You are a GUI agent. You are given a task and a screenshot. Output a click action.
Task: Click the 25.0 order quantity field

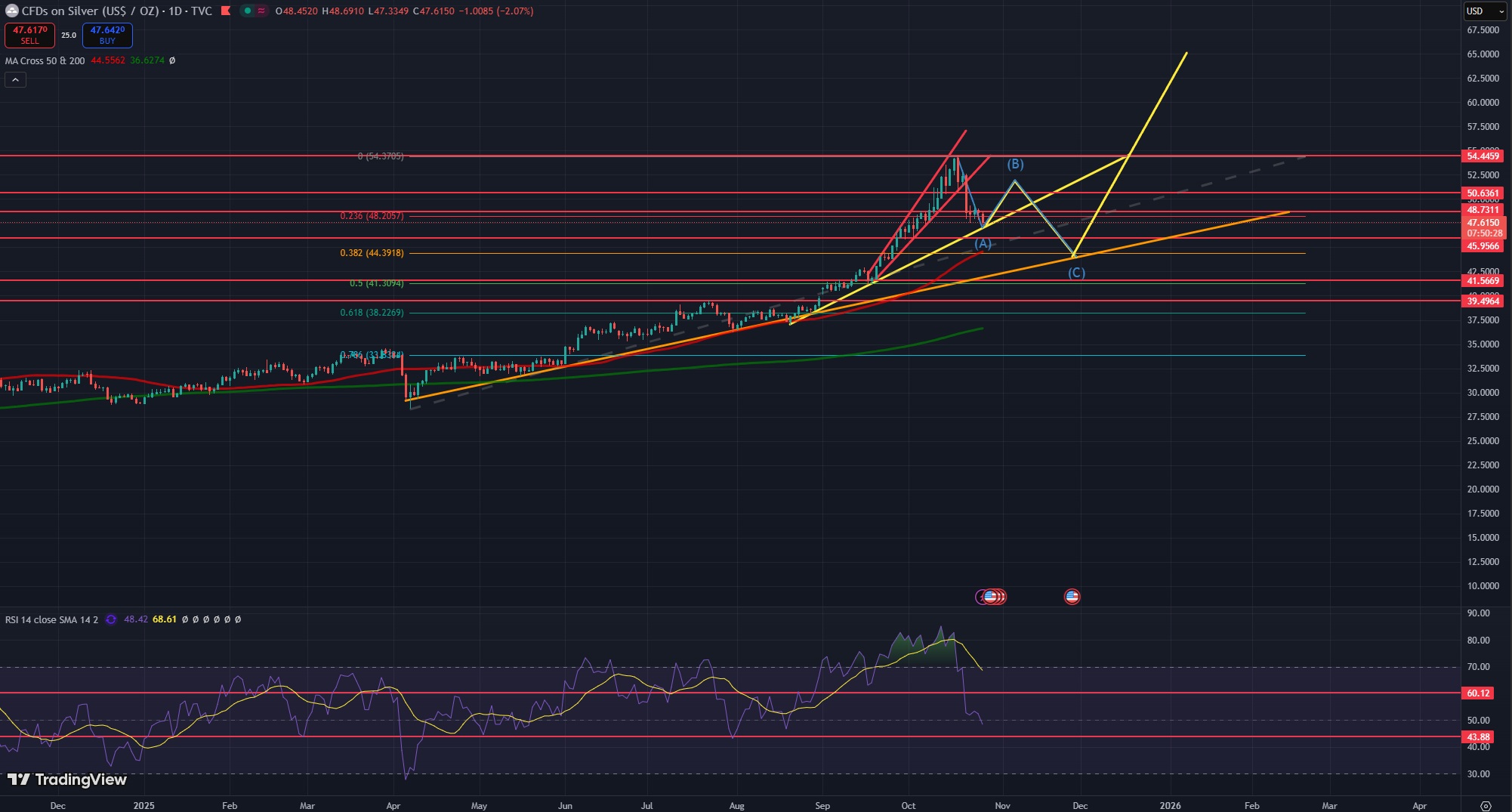(x=69, y=36)
